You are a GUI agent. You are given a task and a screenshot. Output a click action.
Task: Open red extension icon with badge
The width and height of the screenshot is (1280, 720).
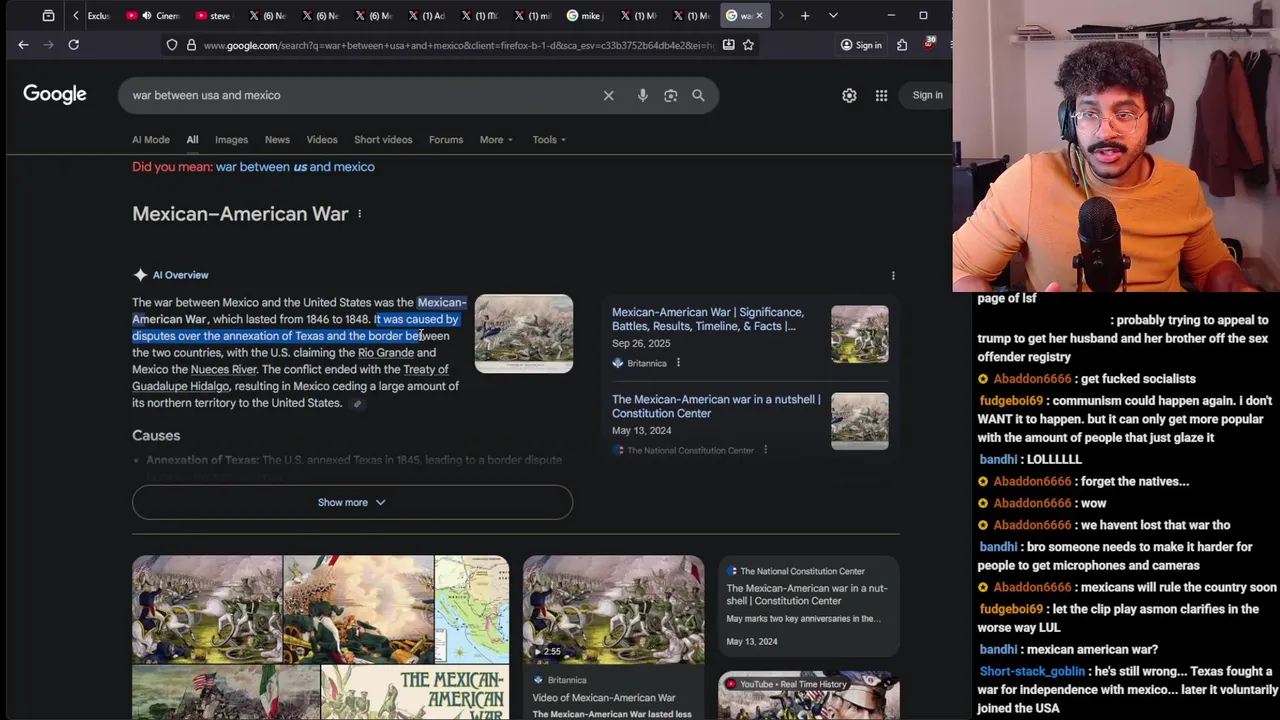click(x=929, y=45)
